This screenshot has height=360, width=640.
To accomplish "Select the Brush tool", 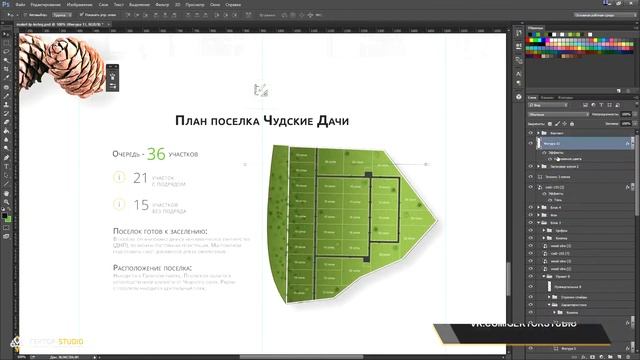I will click(6, 96).
